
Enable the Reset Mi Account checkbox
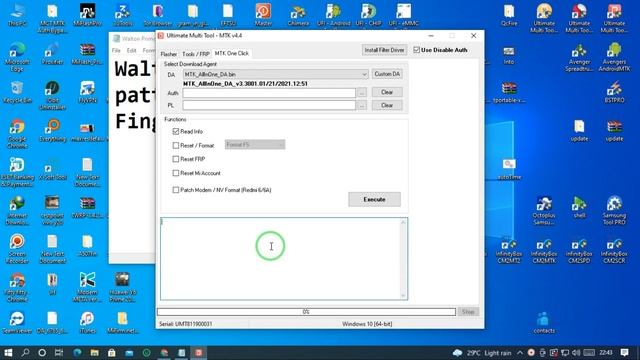pos(176,173)
